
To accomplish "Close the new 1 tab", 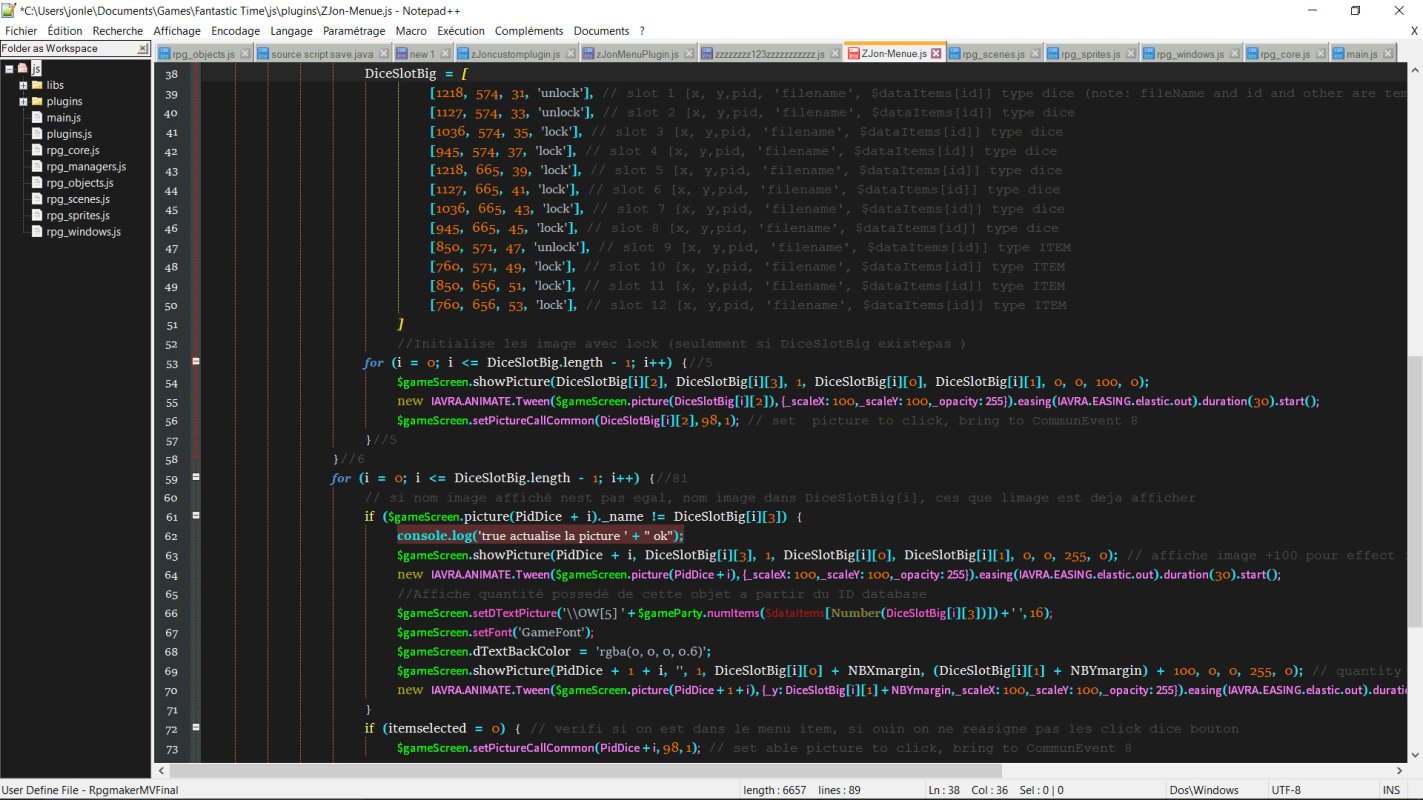I will (x=446, y=54).
